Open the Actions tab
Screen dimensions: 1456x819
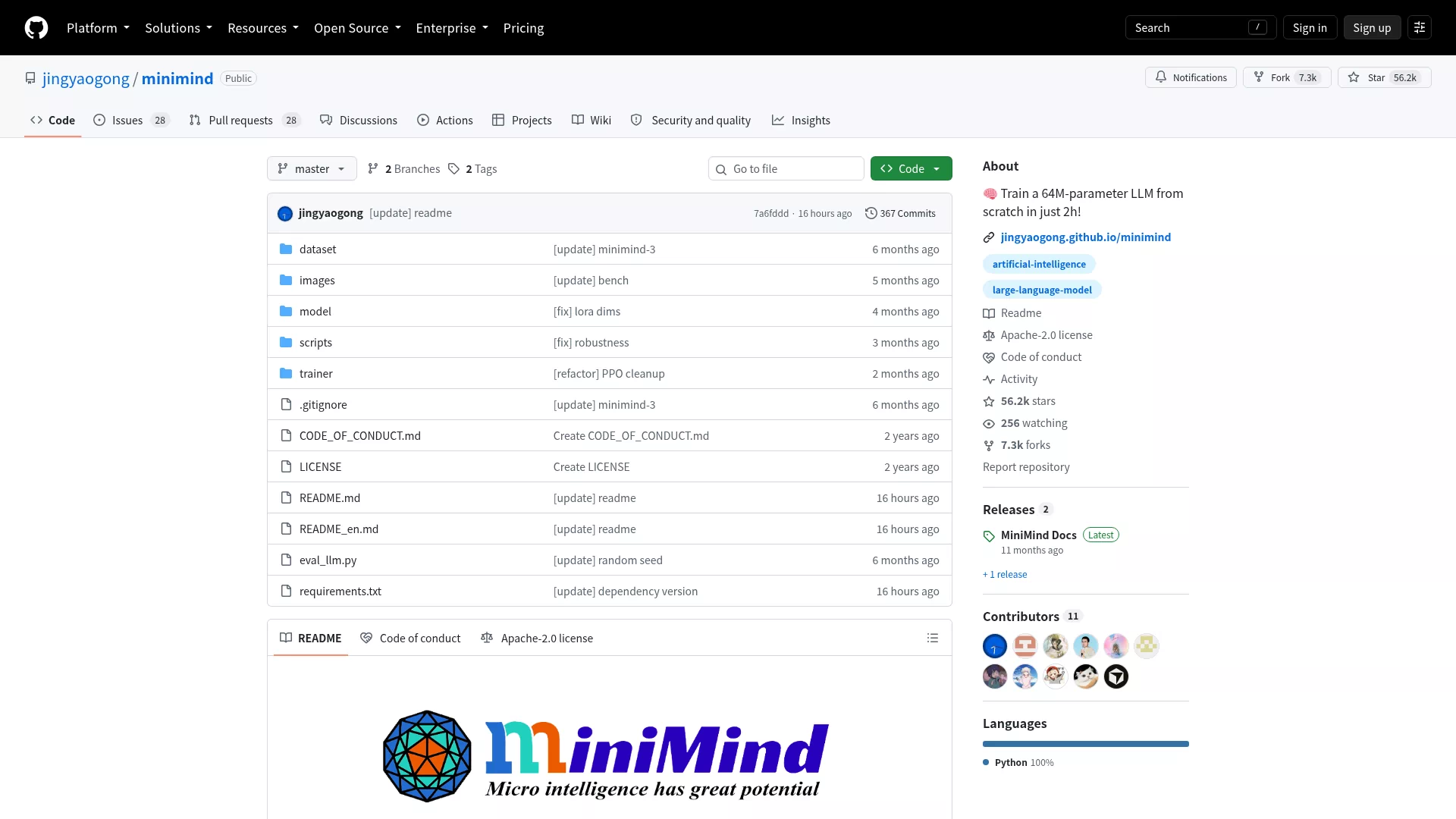pos(445,121)
